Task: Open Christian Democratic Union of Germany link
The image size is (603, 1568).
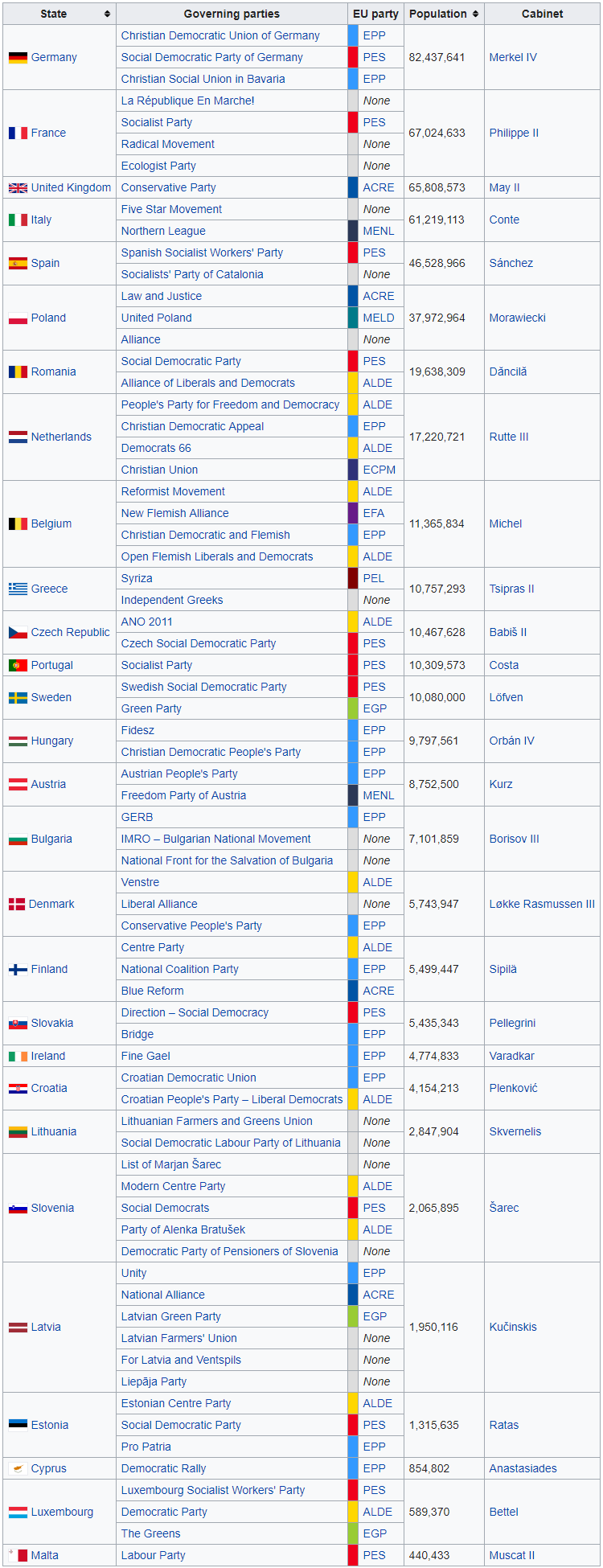Action: coord(220,36)
